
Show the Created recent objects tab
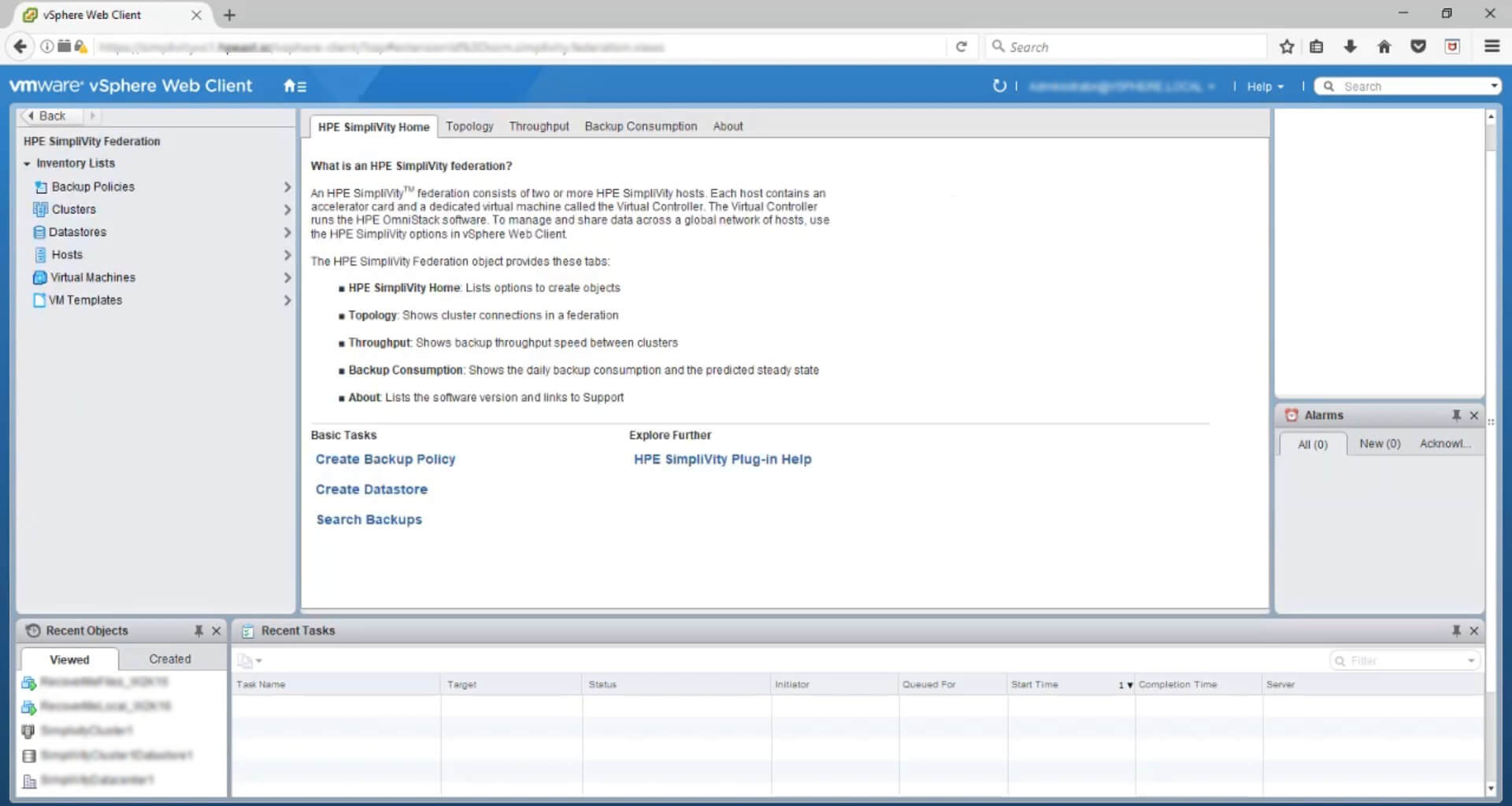tap(170, 659)
